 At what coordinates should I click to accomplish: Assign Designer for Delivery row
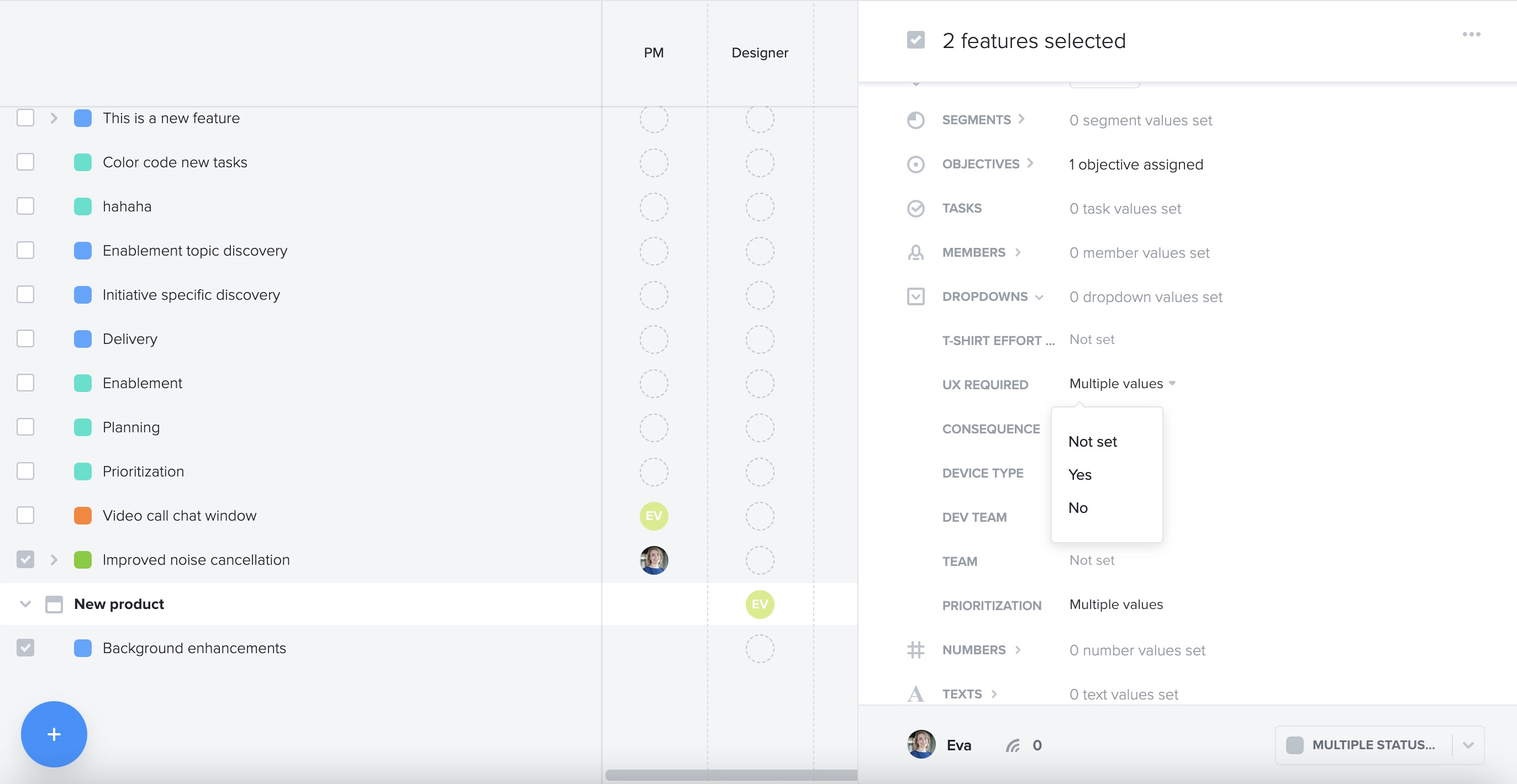point(760,340)
